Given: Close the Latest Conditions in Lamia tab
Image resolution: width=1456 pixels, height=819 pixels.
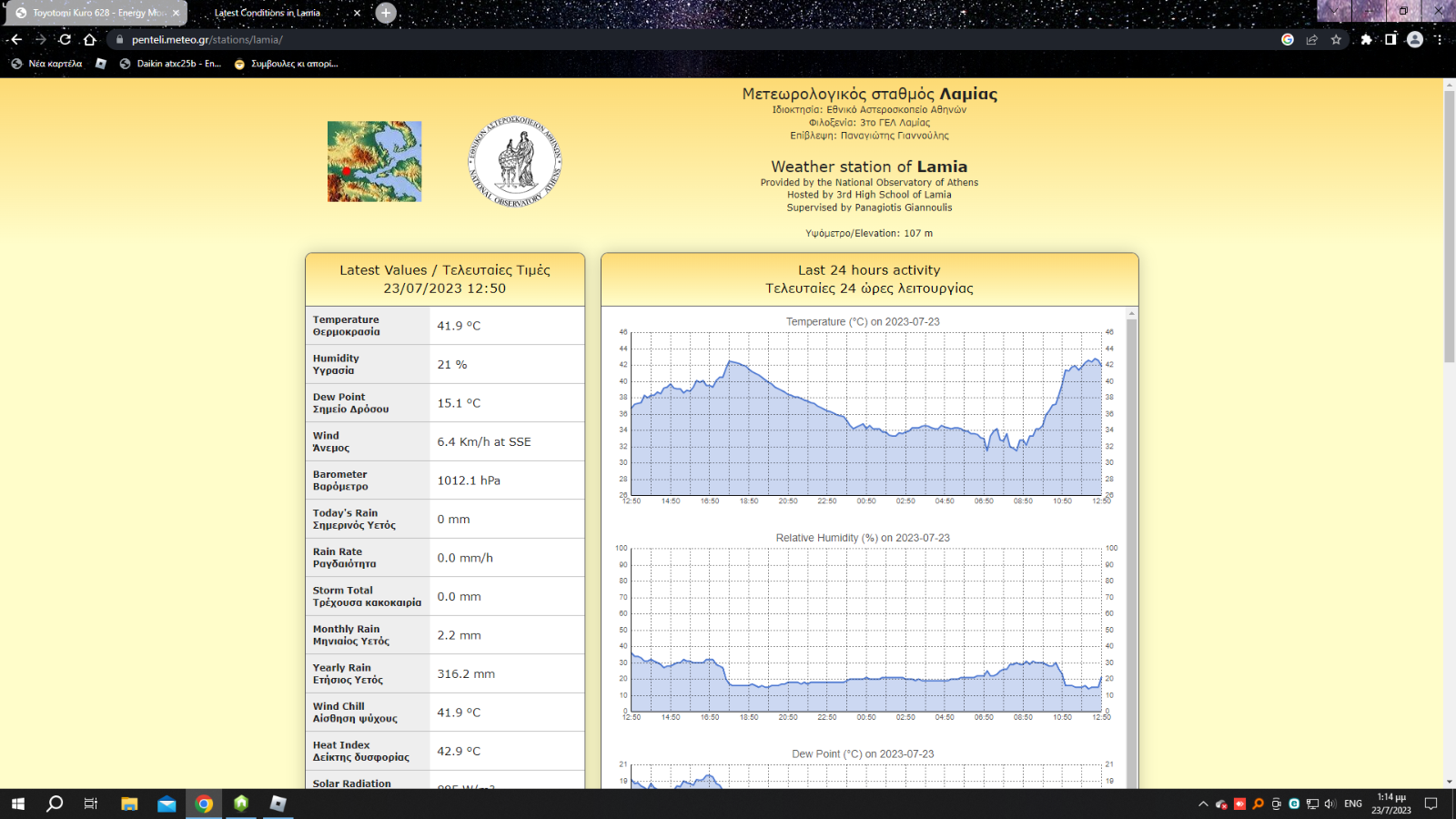Looking at the screenshot, I should coord(357,13).
